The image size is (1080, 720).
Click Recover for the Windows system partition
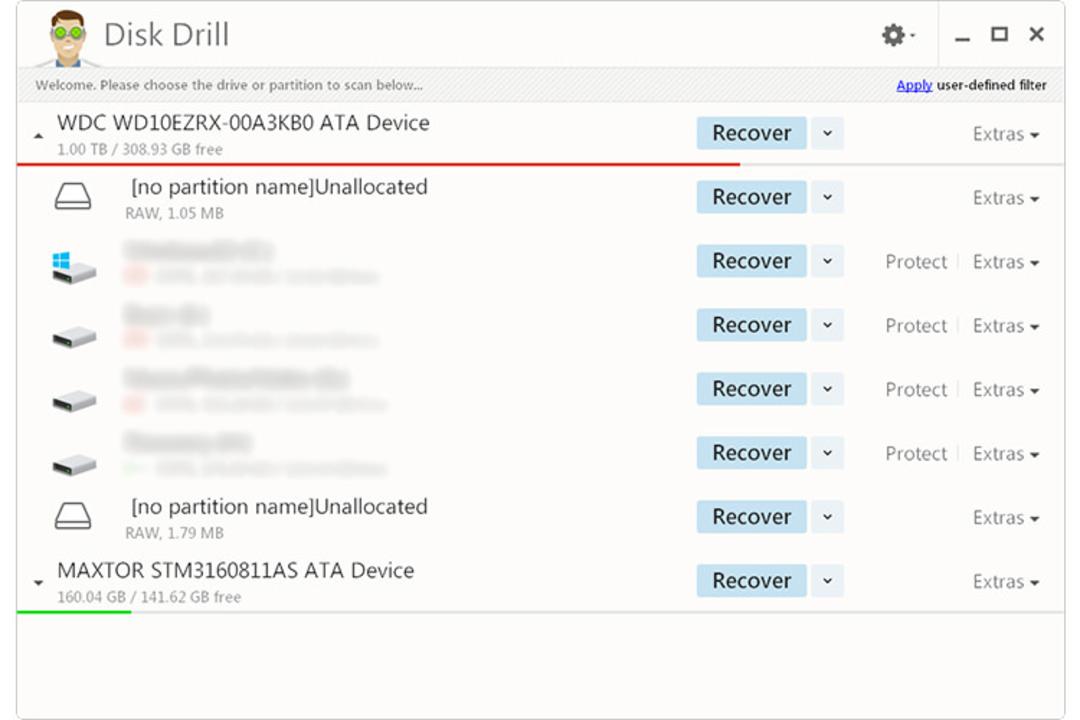751,261
